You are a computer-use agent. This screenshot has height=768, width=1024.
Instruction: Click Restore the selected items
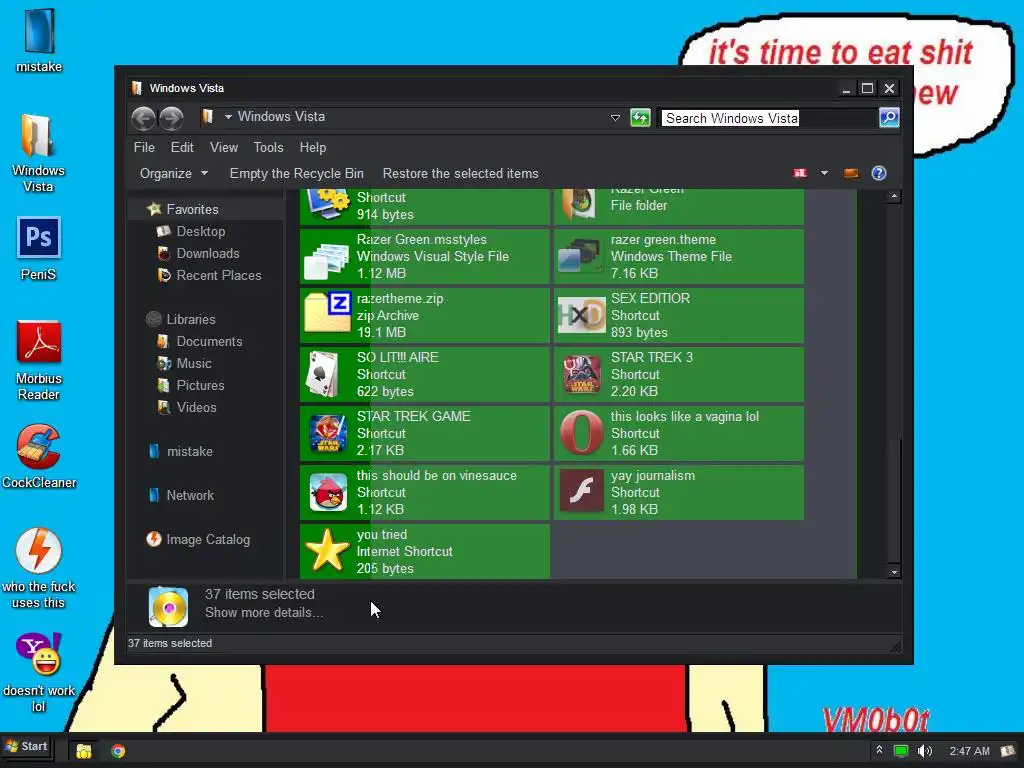point(460,174)
